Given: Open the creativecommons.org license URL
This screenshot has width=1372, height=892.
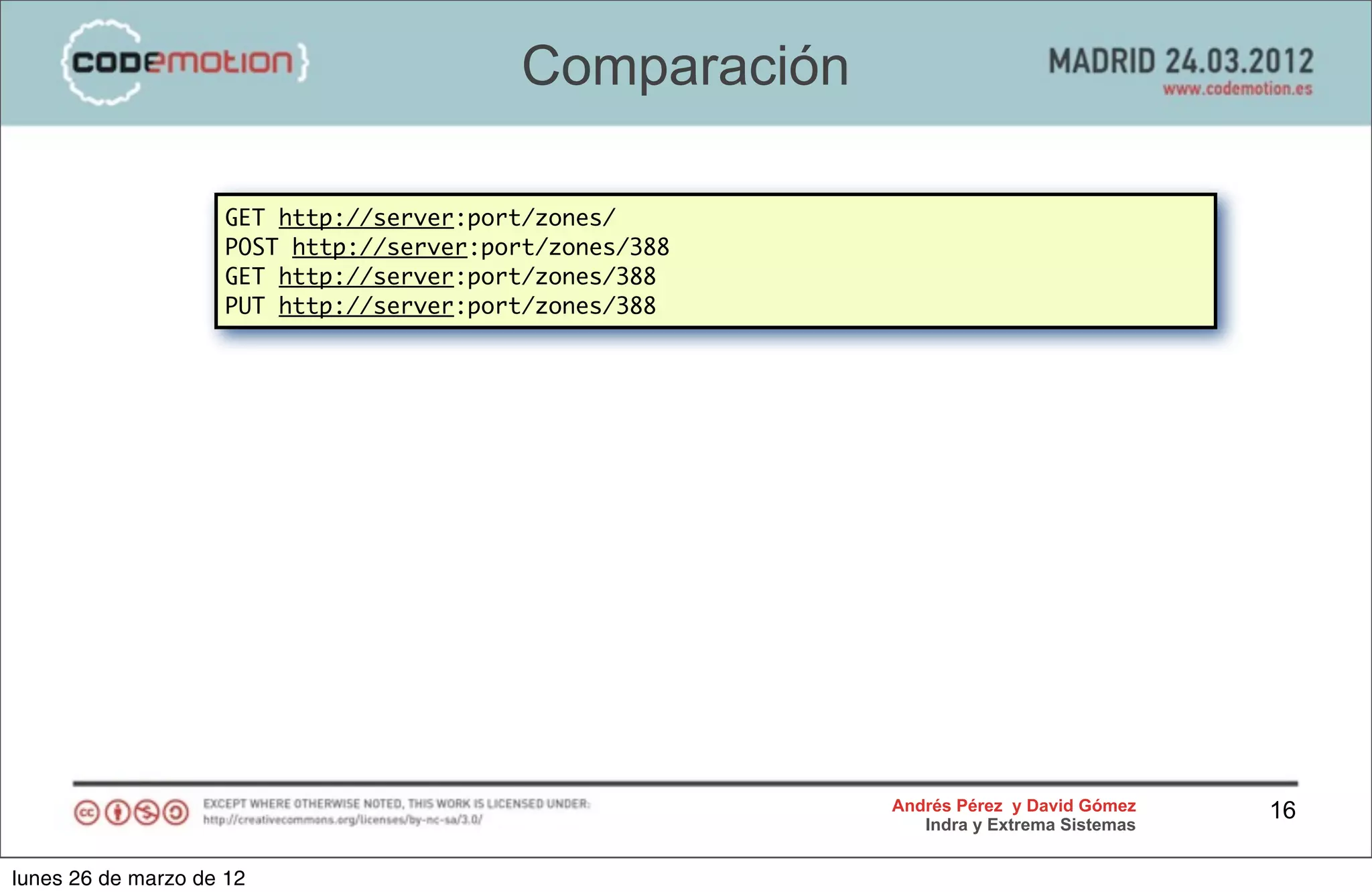Looking at the screenshot, I should click(x=343, y=820).
